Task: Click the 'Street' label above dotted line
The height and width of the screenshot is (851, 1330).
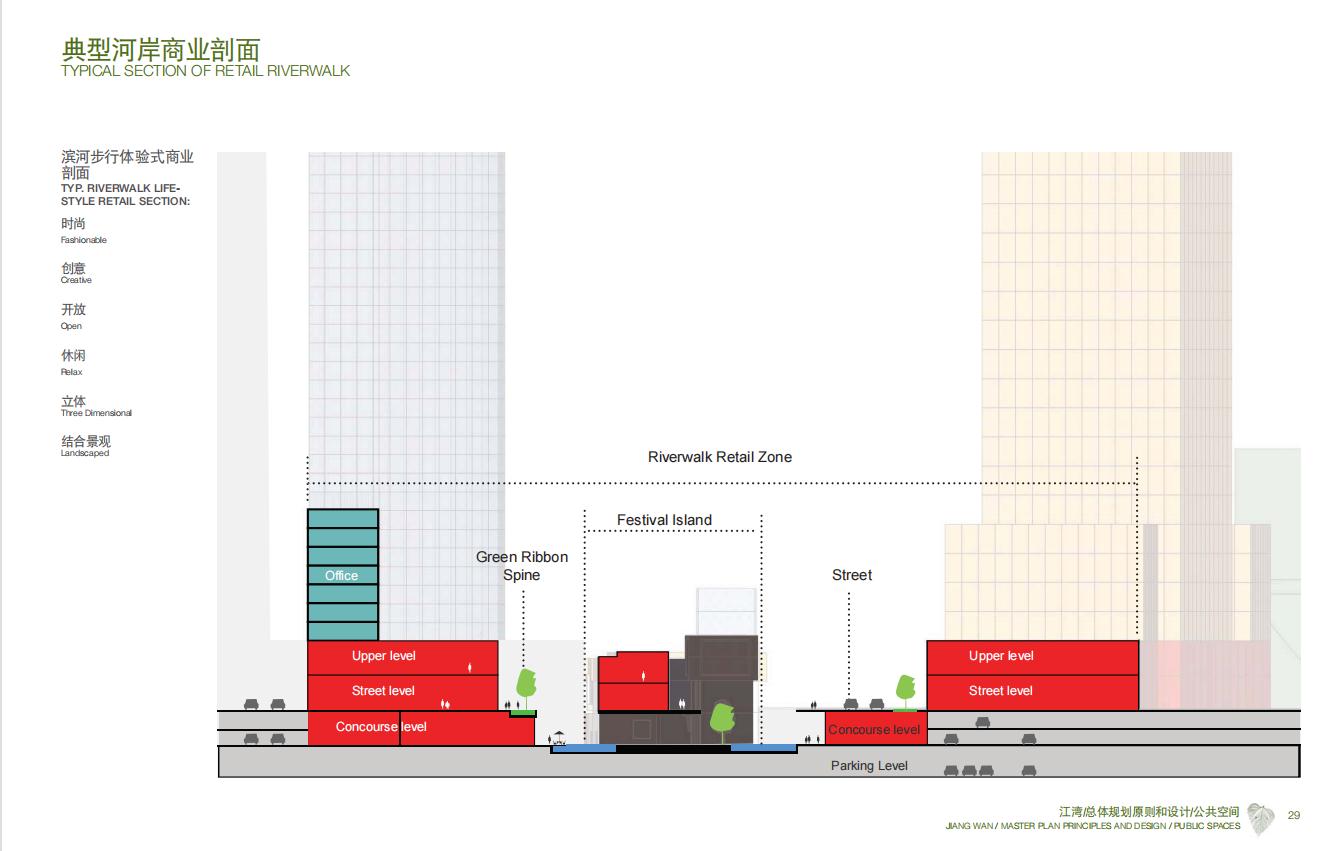Action: tap(852, 575)
